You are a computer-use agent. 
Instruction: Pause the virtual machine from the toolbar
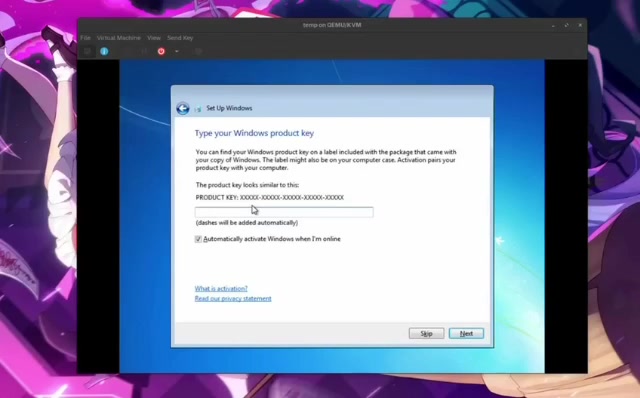tap(144, 51)
